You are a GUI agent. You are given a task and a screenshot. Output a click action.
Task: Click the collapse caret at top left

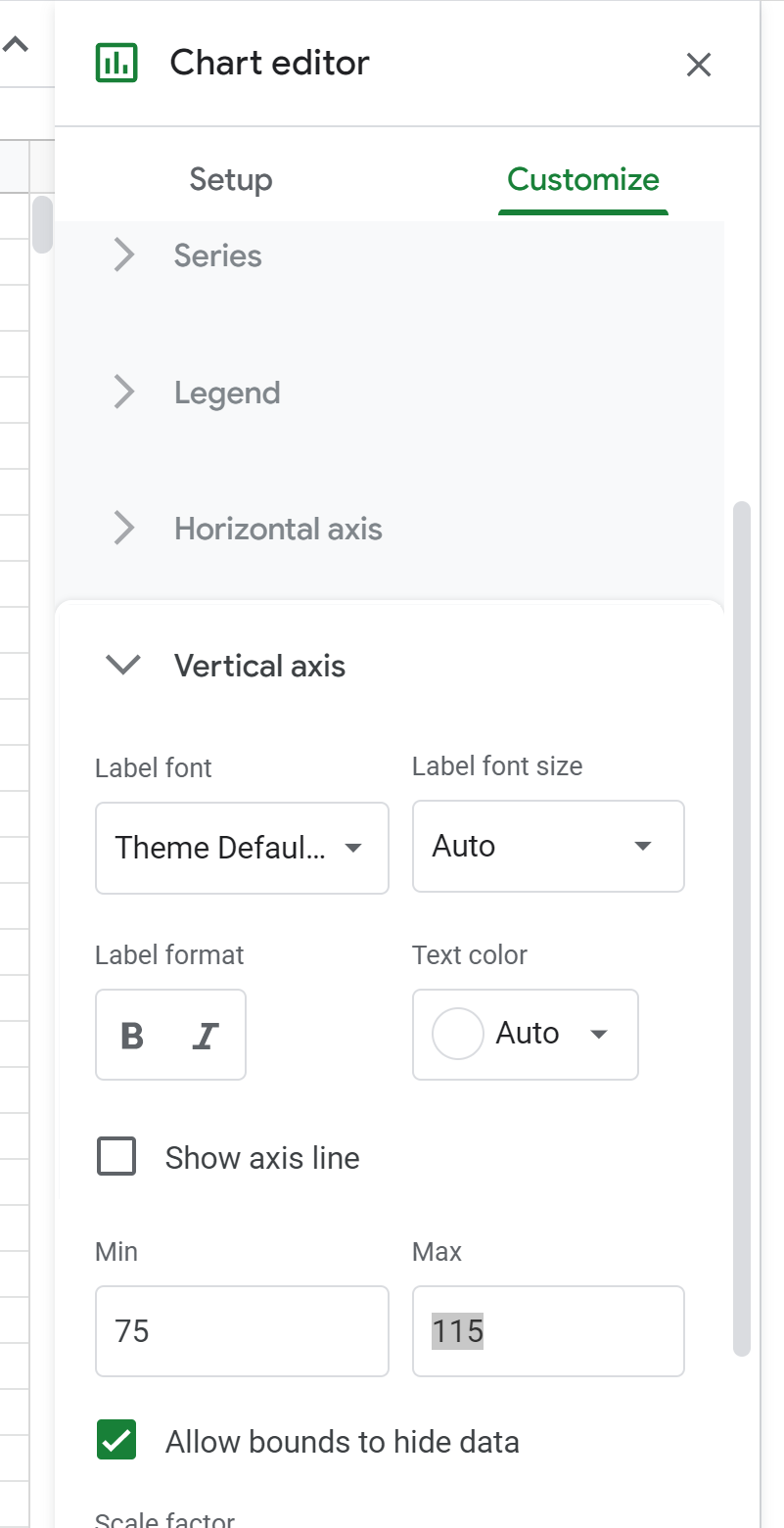coord(17,45)
